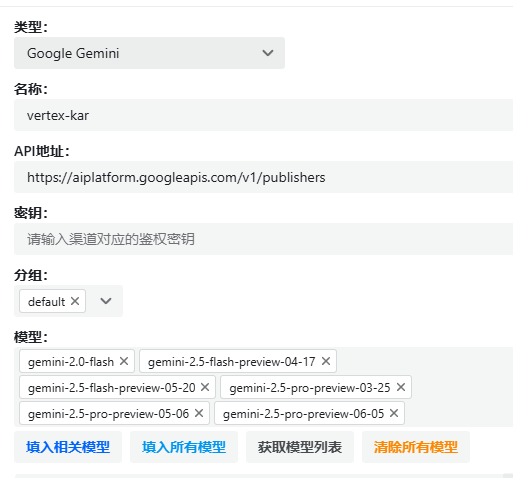Click the API地址: field label
Screen dimensions: 513x478
tap(42, 151)
